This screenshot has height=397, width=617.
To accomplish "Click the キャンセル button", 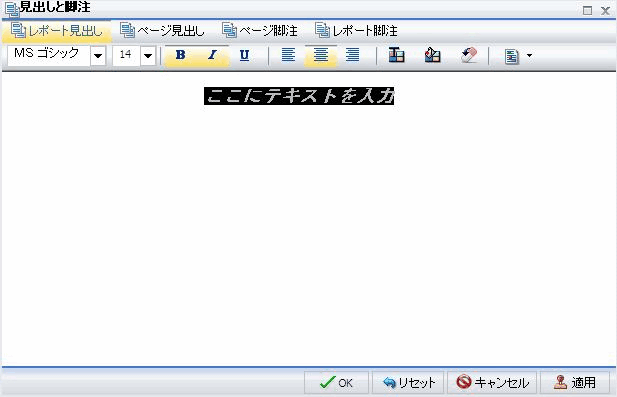I will [492, 382].
